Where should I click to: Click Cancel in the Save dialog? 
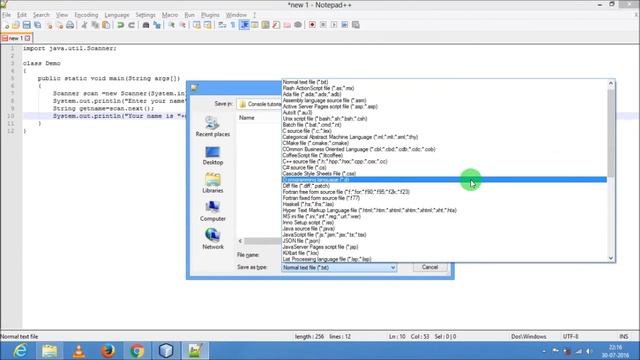click(x=430, y=267)
